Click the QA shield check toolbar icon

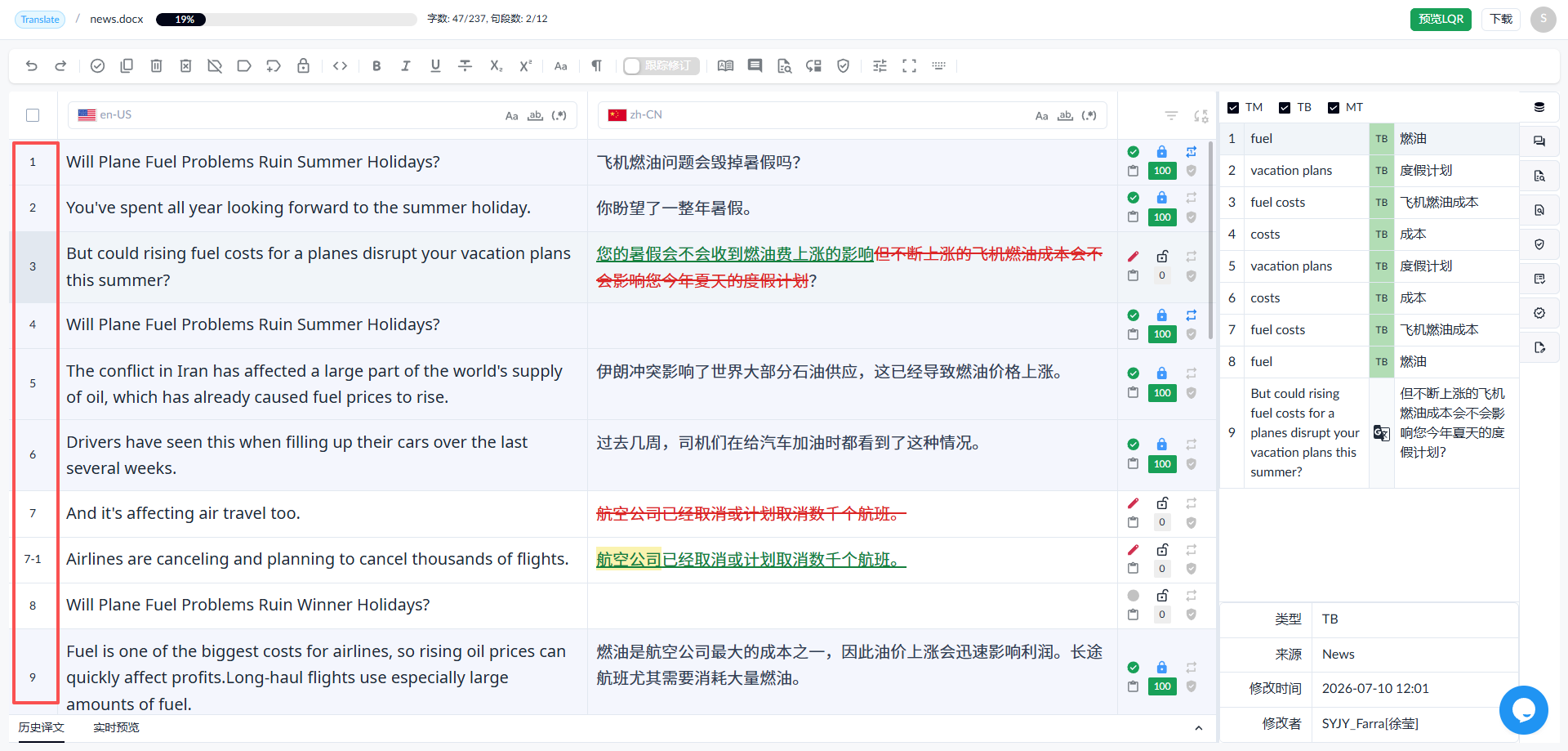tap(843, 66)
